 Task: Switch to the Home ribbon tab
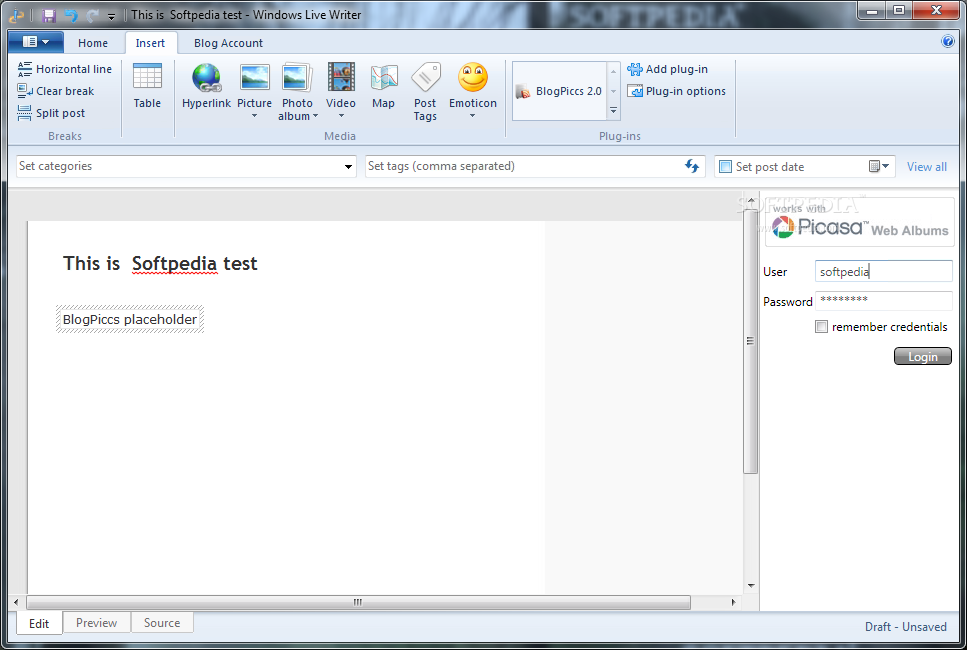tap(93, 43)
